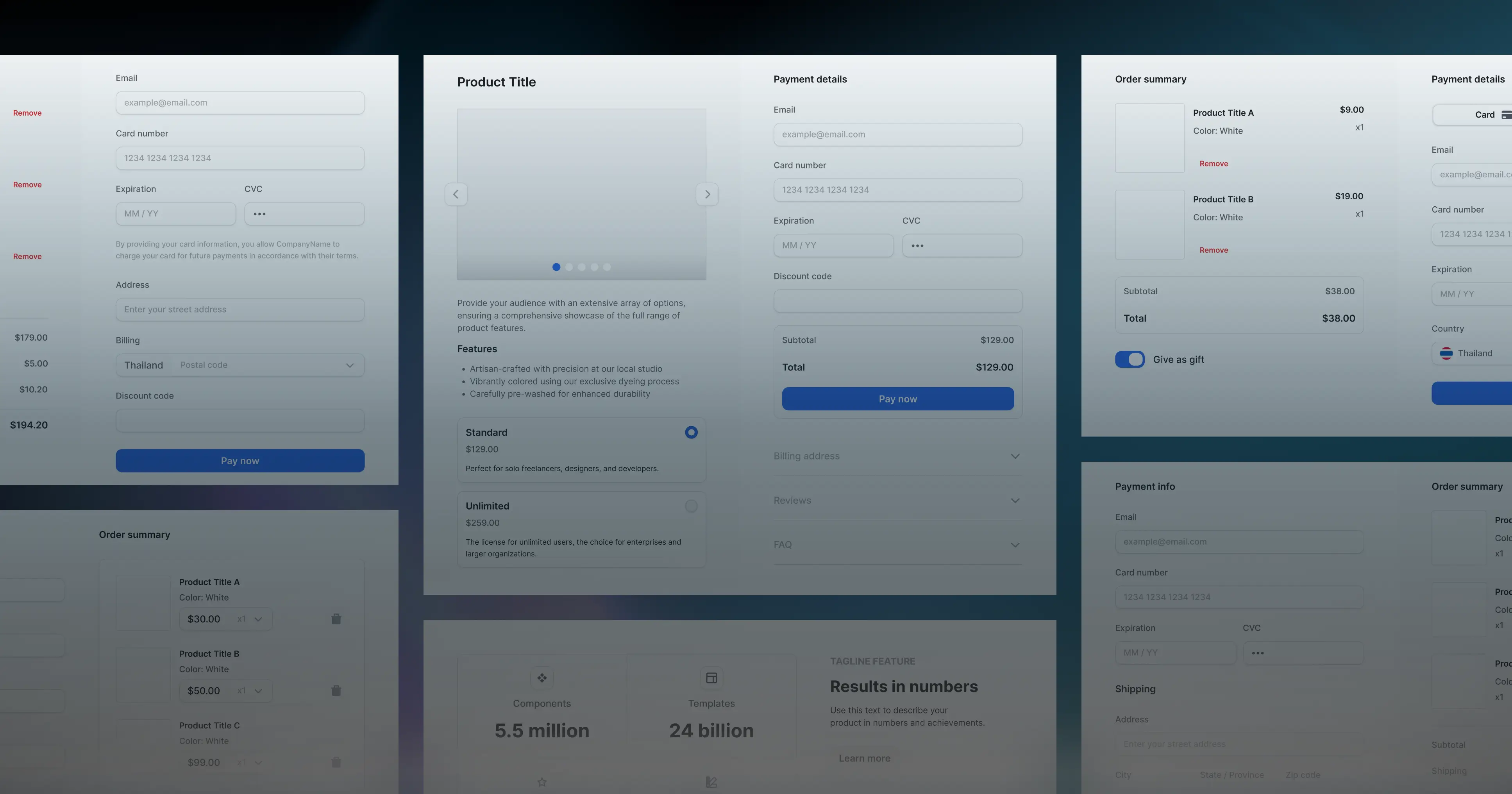Select the Standard radio button plan
This screenshot has height=794, width=1512.
coord(691,432)
